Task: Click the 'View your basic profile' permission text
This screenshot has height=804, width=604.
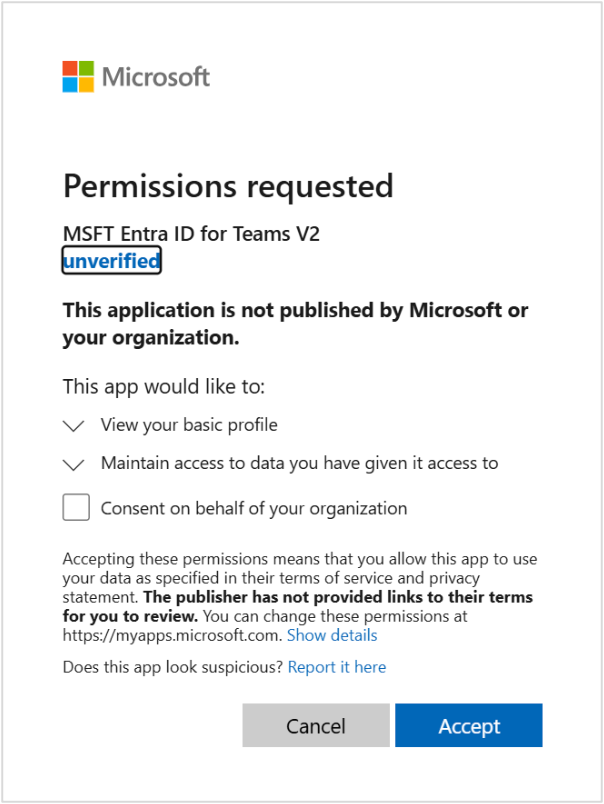Action: pyautogui.click(x=189, y=425)
